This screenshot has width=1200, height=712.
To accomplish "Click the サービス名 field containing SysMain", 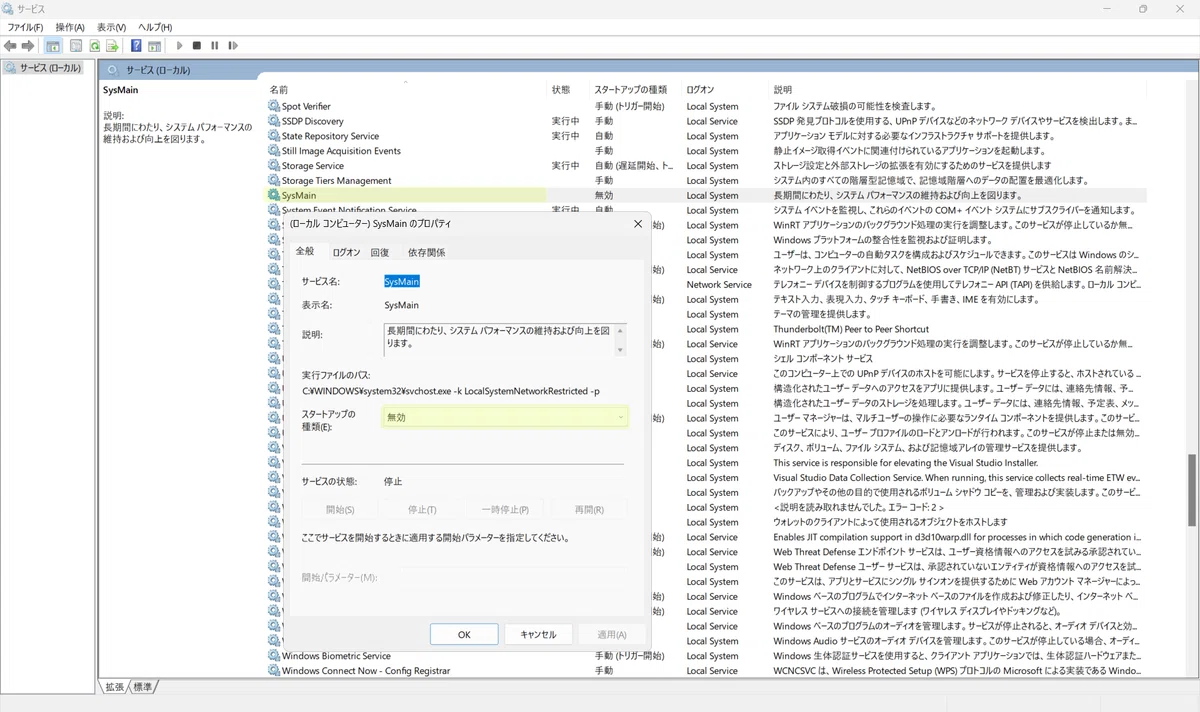I will click(x=402, y=282).
